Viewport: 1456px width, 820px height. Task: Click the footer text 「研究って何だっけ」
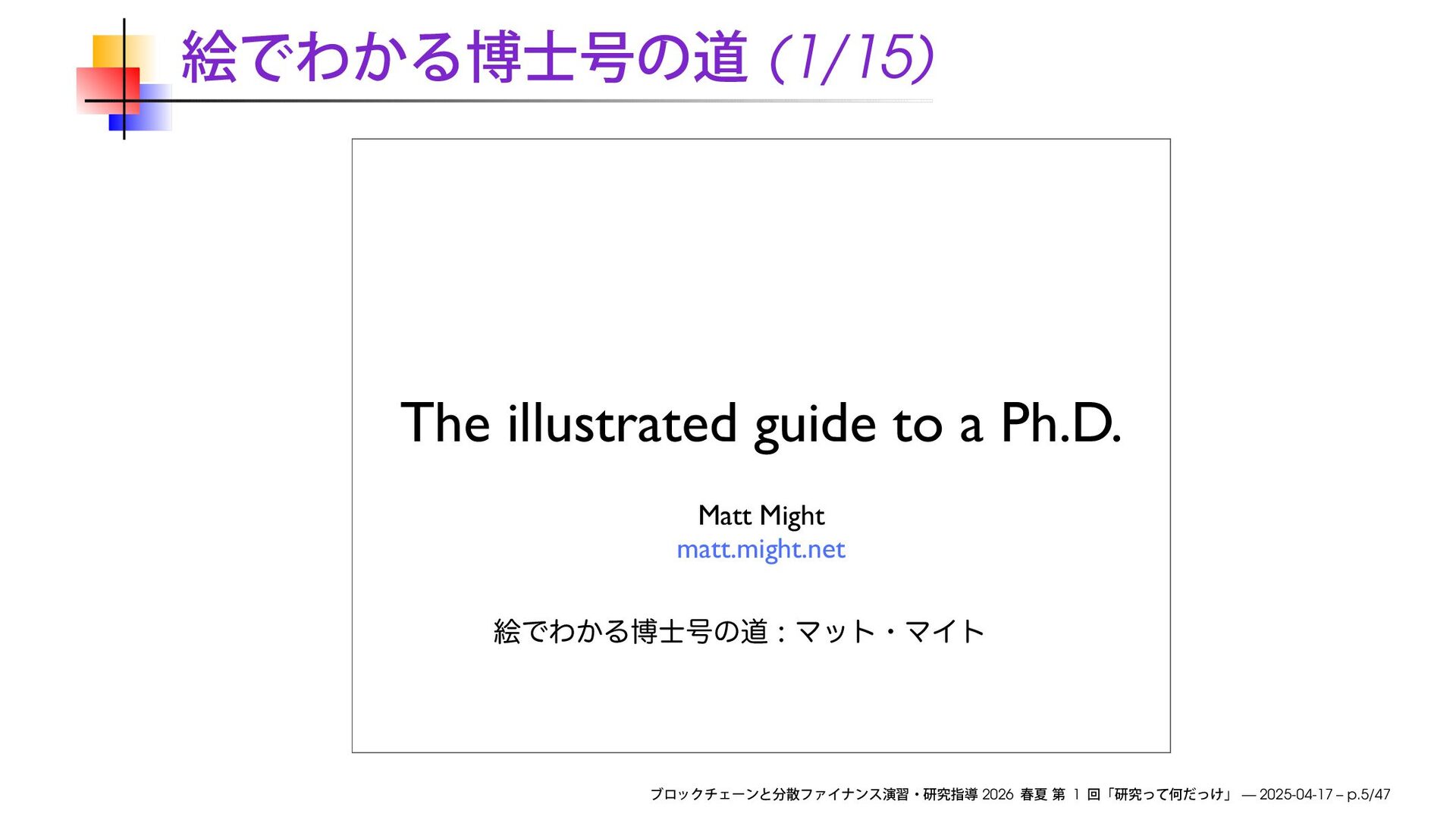[x=1170, y=794]
